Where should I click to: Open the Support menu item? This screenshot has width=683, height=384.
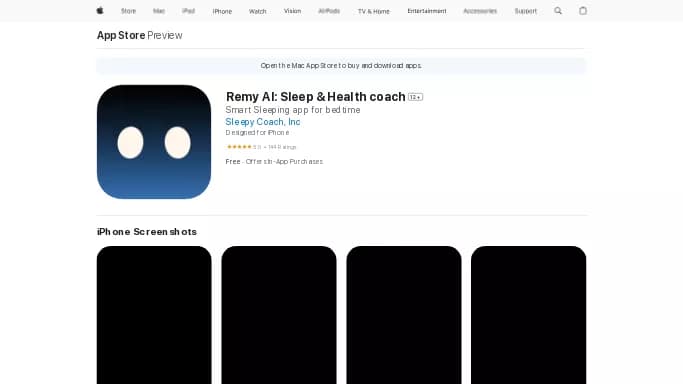[x=526, y=11]
